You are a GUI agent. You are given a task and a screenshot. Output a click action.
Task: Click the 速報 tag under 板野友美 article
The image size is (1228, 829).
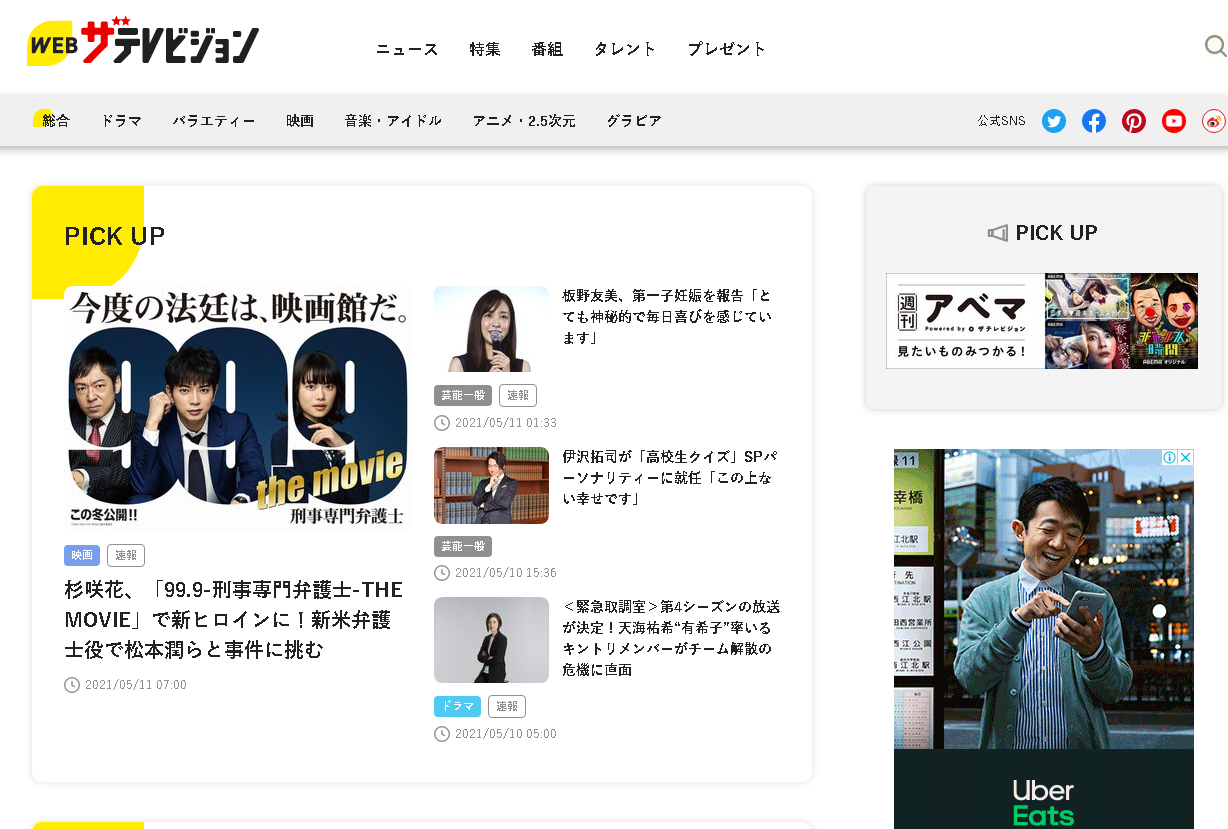pyautogui.click(x=518, y=395)
